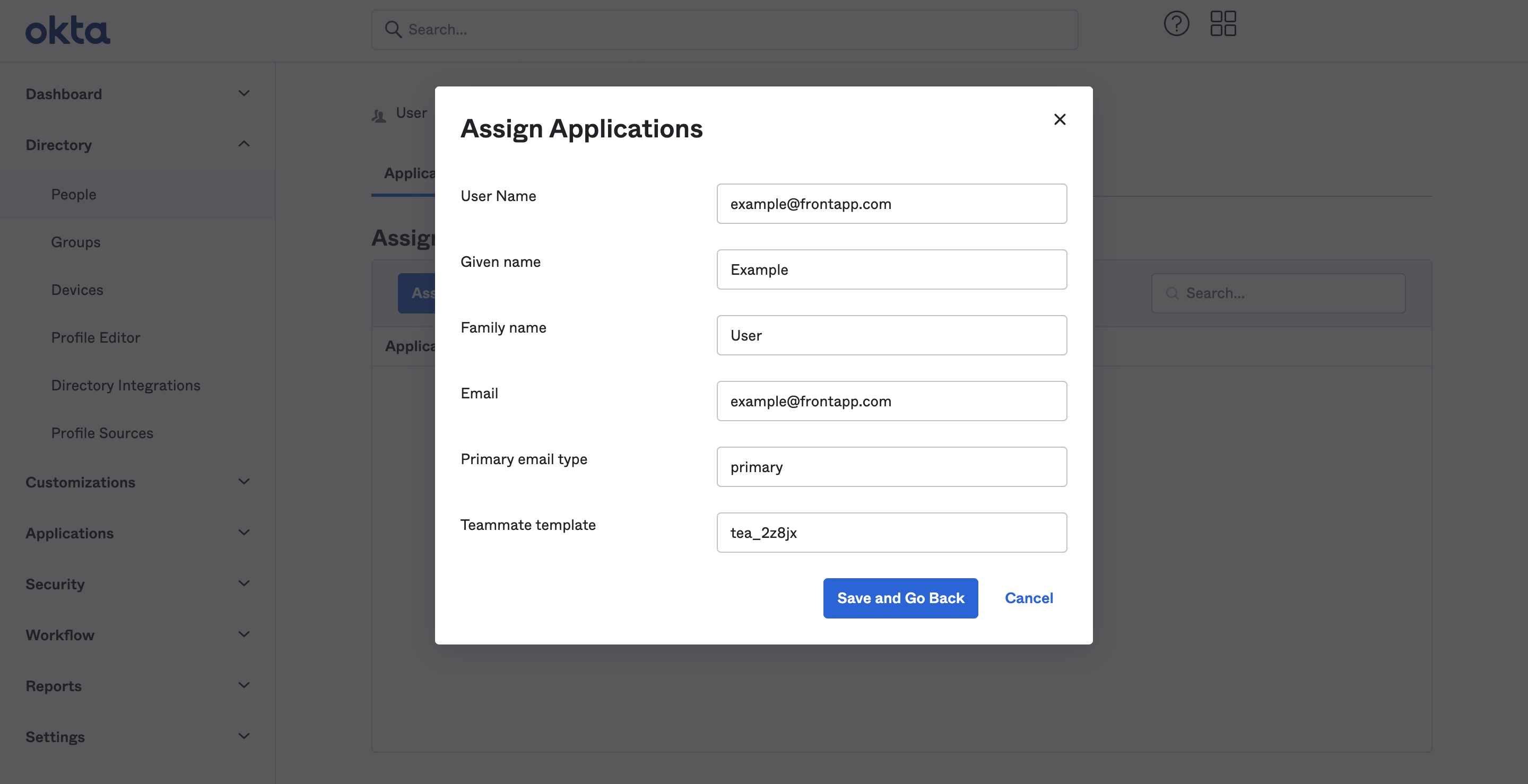Expand the Security section chevron
Screen dimensions: 1528x784
click(x=244, y=583)
